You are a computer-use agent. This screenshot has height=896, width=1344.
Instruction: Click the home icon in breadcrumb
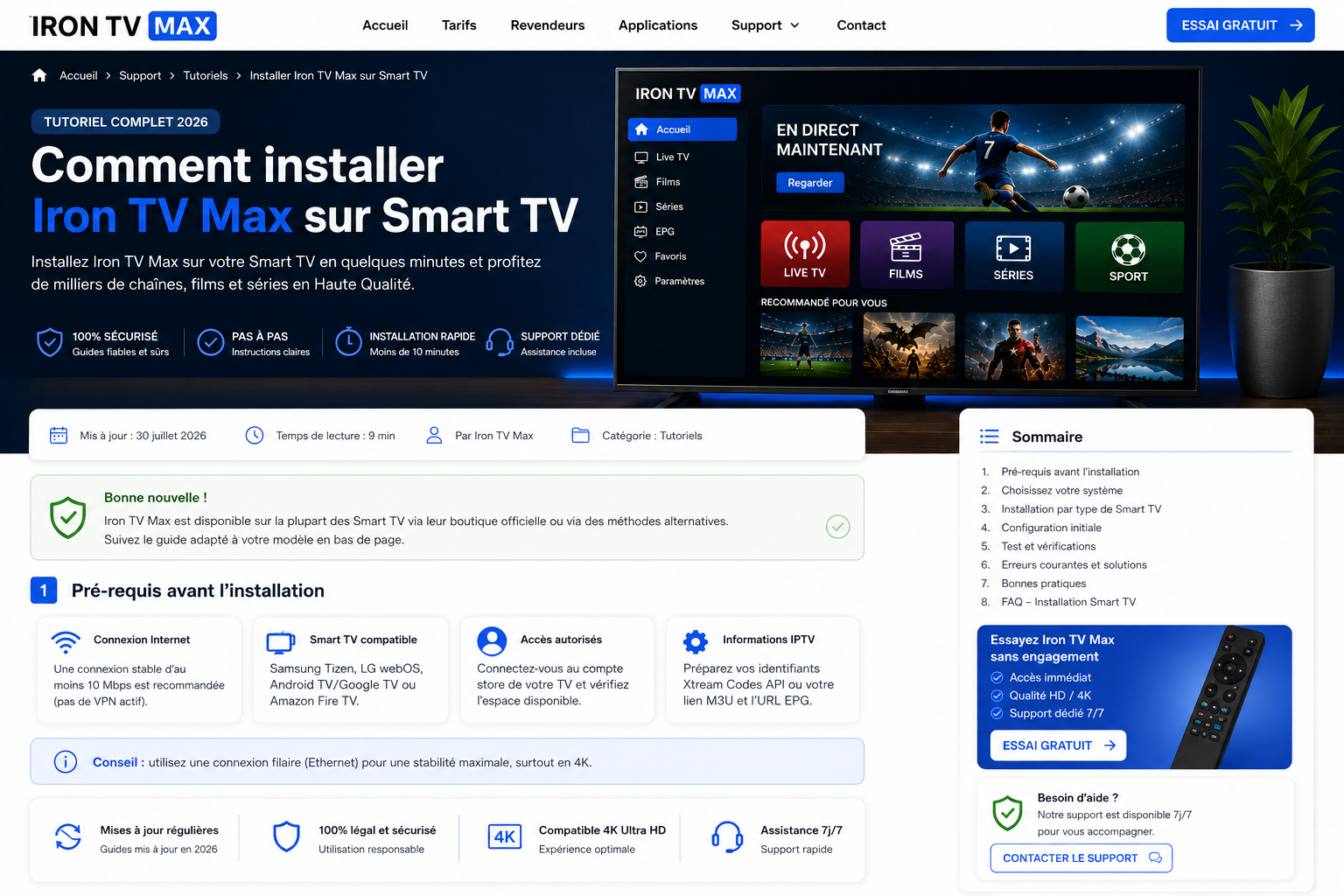tap(39, 75)
